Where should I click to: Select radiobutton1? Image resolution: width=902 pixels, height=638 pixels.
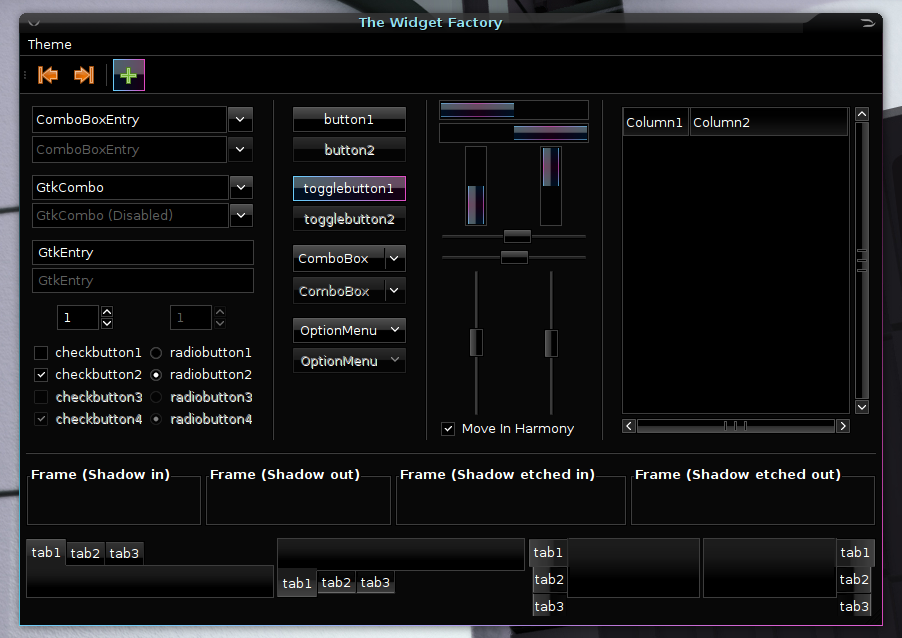click(156, 353)
